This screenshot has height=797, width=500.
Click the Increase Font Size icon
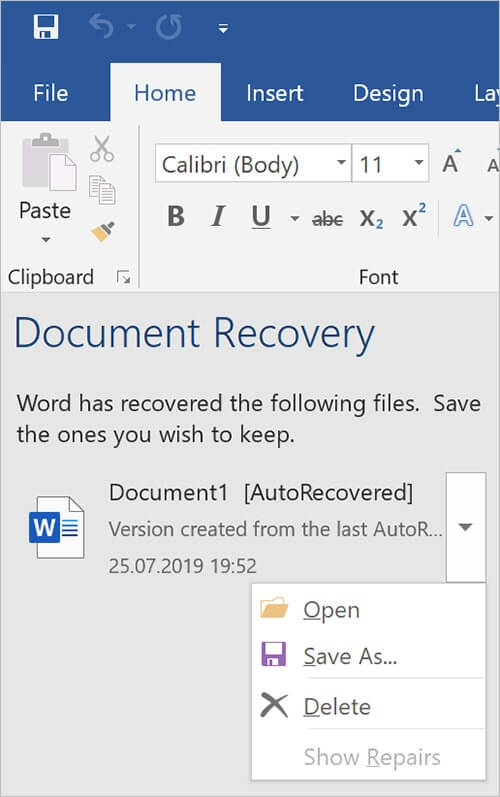pyautogui.click(x=451, y=162)
